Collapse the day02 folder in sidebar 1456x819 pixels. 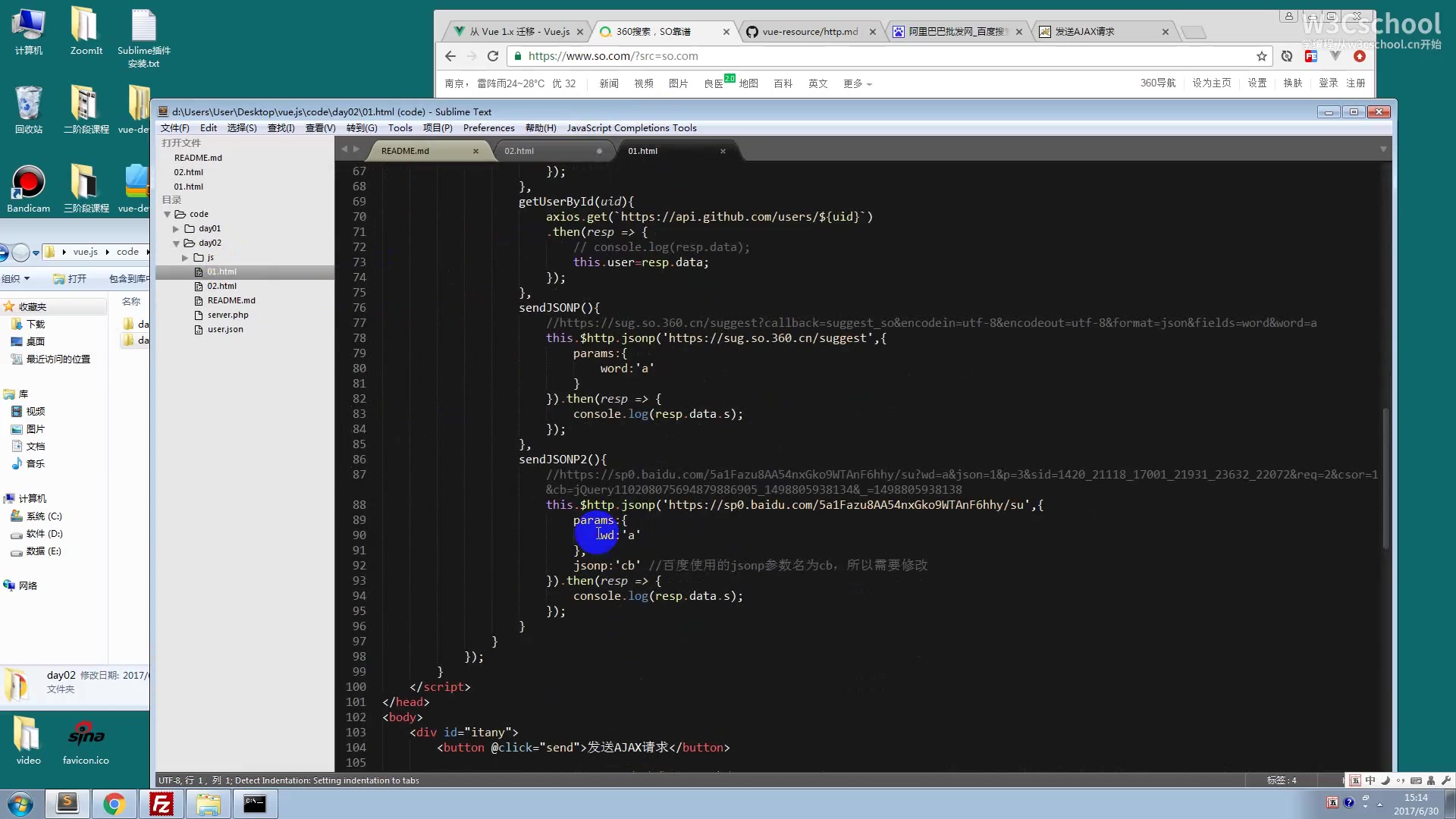(177, 243)
